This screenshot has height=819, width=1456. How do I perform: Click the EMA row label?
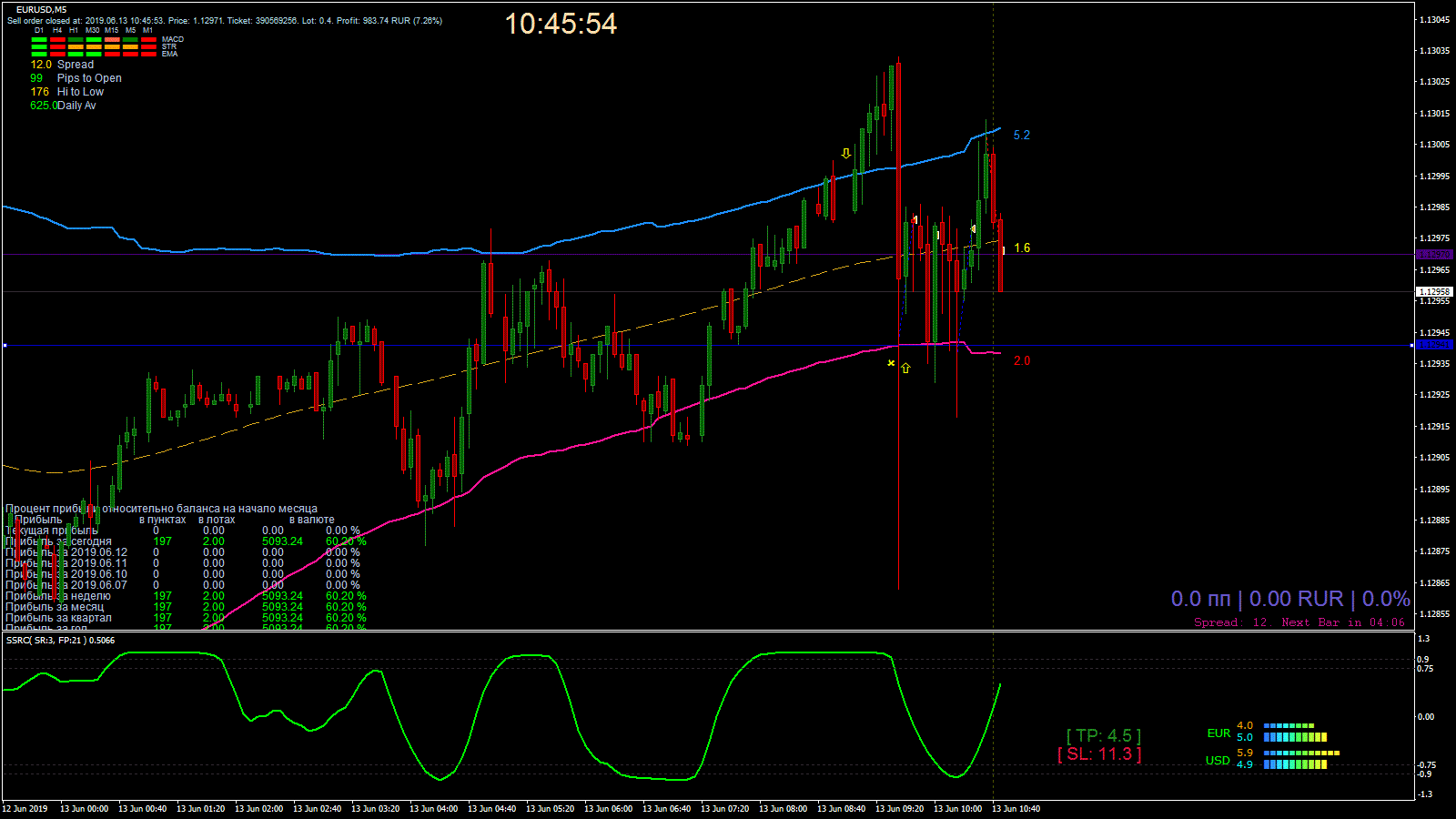pos(169,55)
